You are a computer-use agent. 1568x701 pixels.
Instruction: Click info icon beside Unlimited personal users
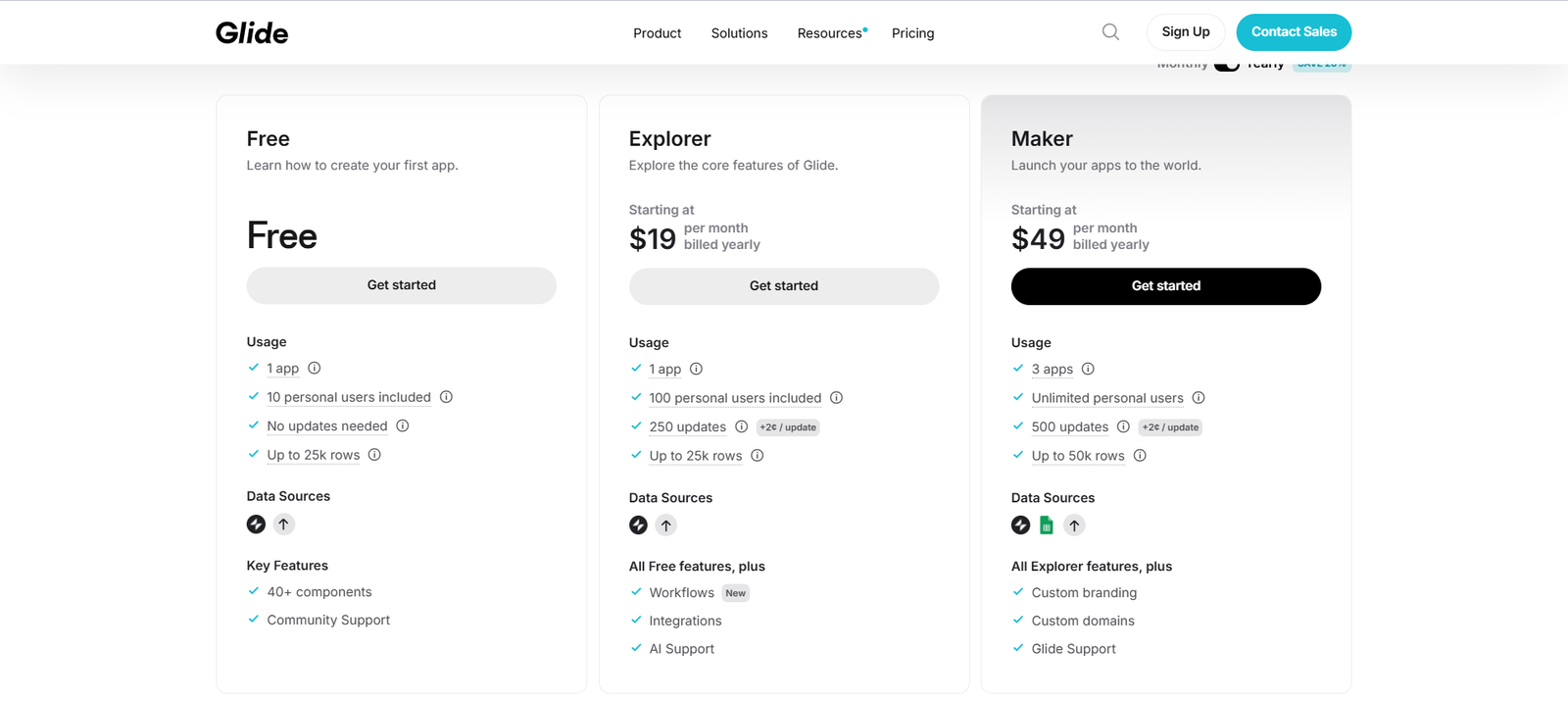point(1199,398)
